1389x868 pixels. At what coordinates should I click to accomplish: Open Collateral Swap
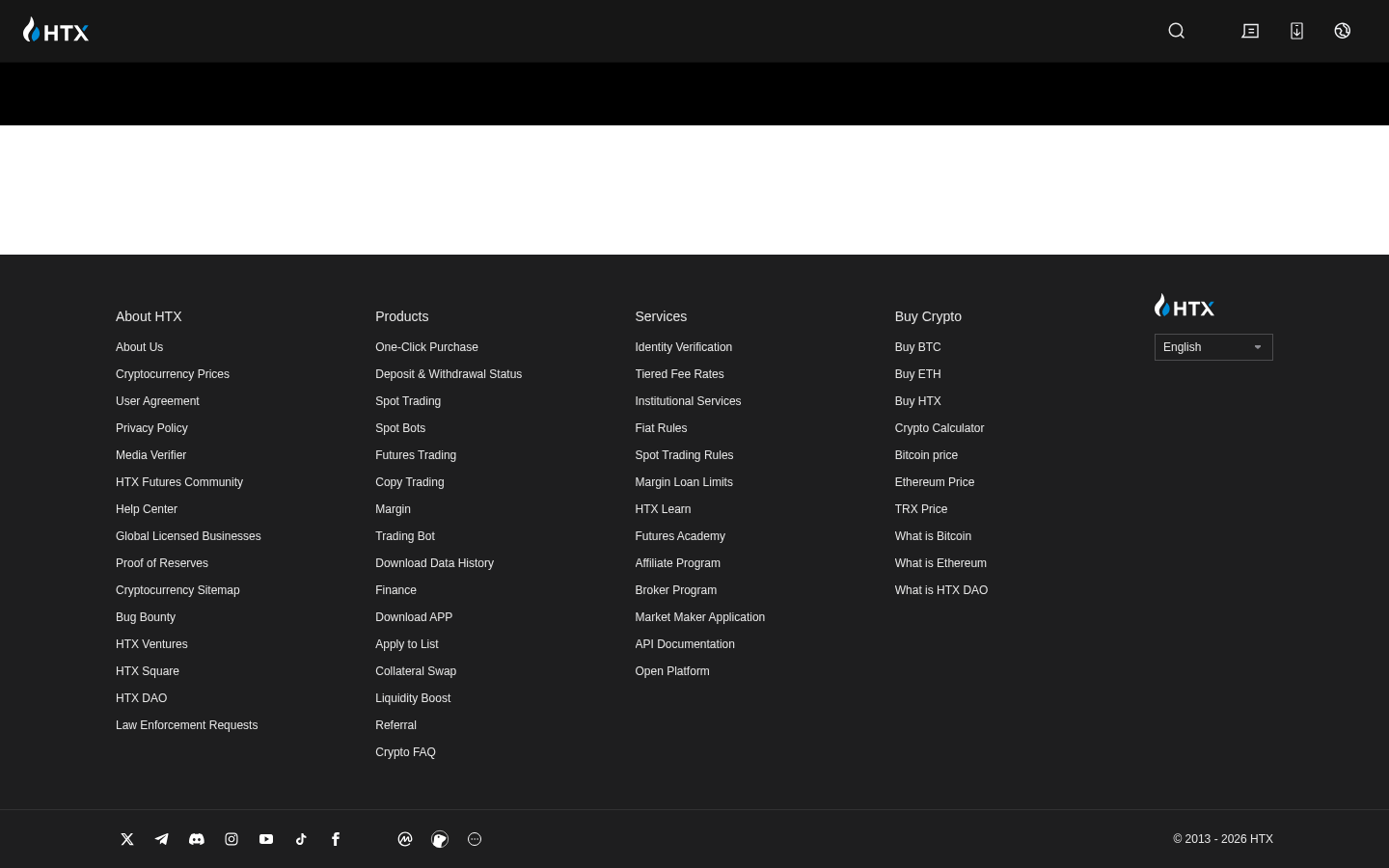click(x=416, y=671)
